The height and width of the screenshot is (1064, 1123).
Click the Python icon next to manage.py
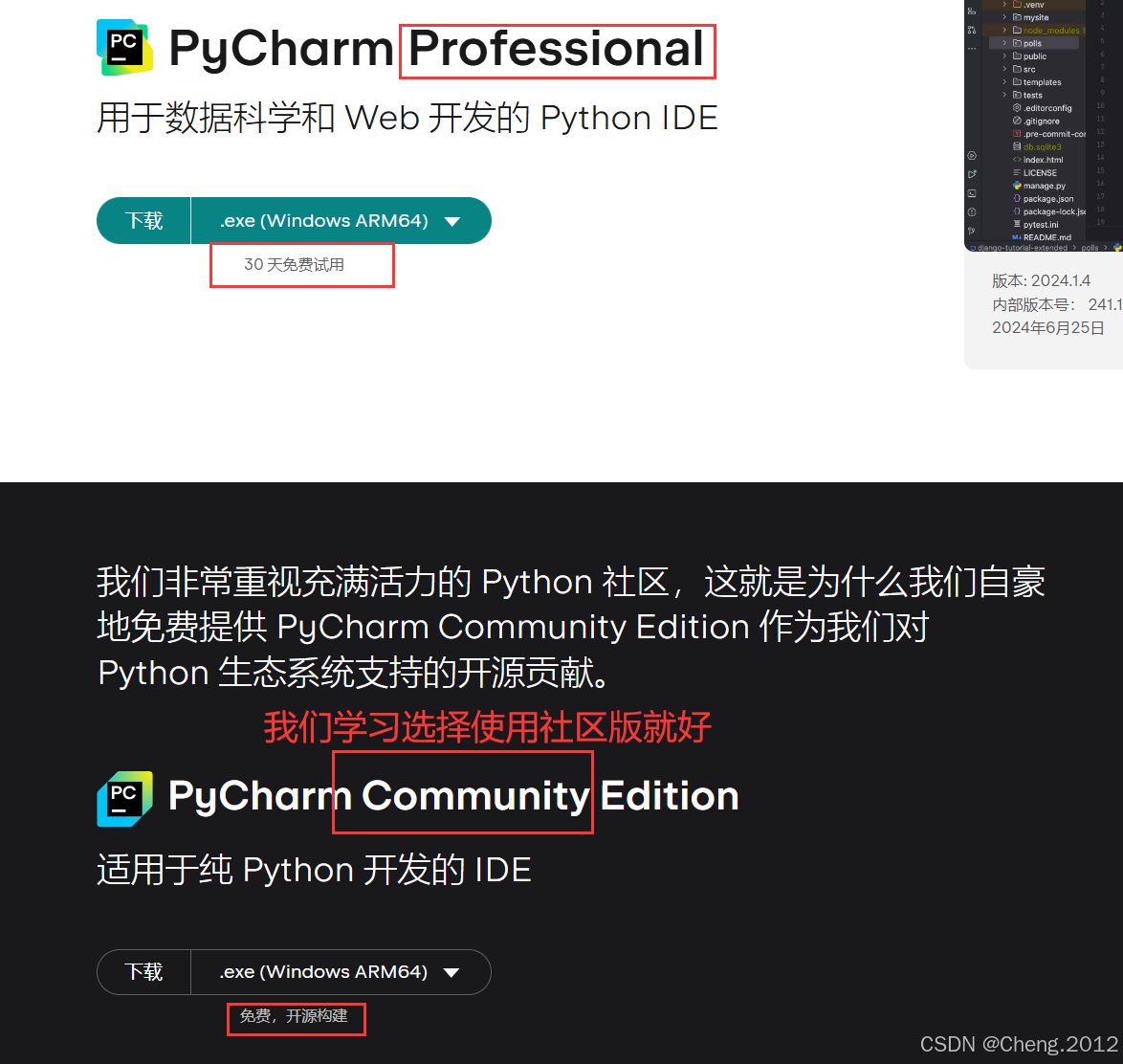(x=1017, y=186)
